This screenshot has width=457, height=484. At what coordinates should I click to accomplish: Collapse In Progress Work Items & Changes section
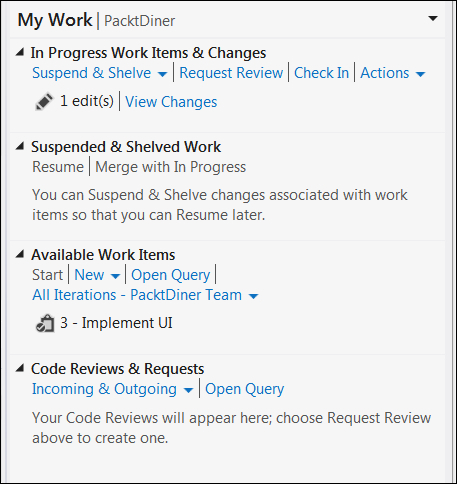coord(20,52)
